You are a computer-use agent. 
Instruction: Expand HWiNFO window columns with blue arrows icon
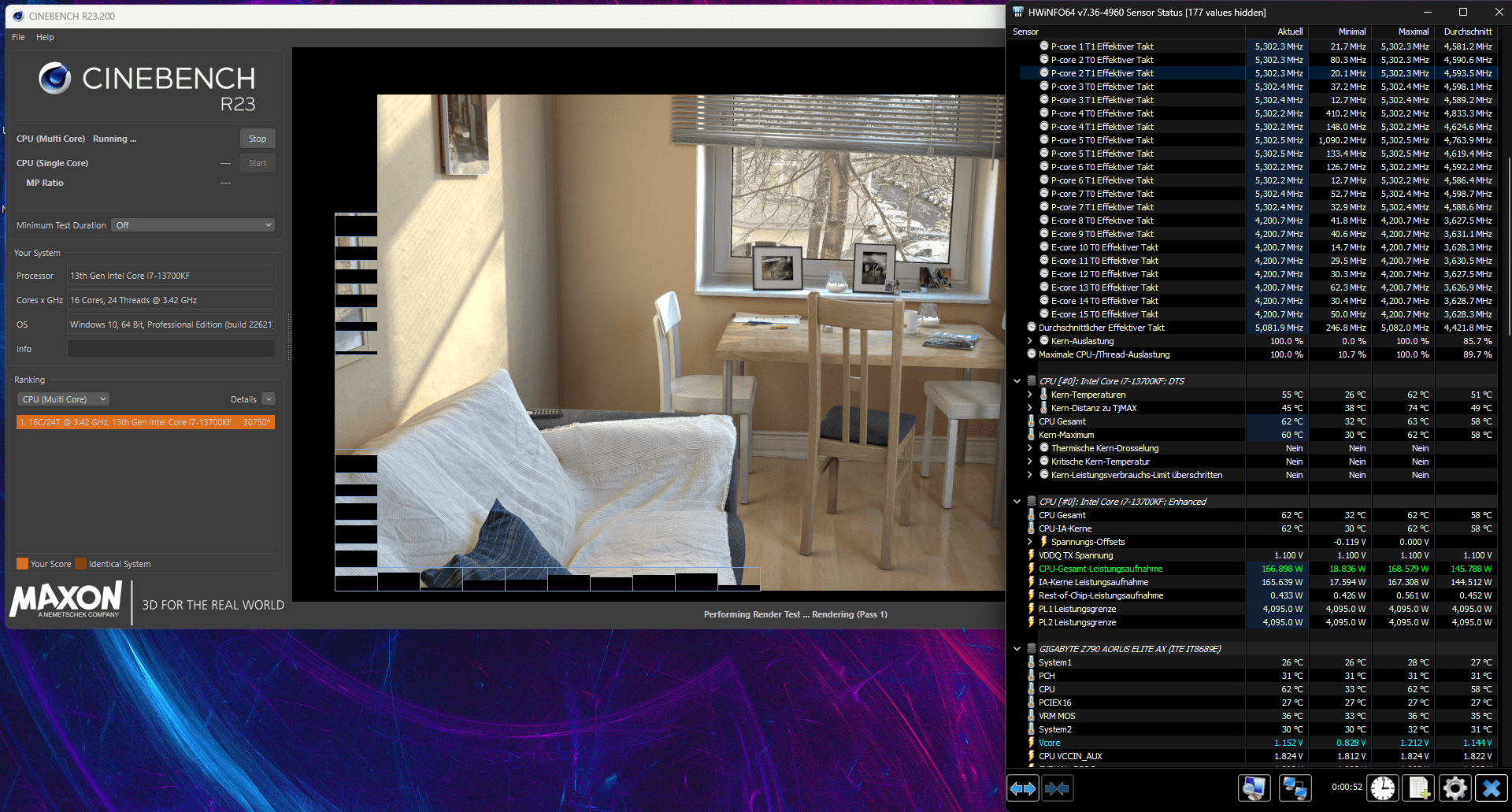[x=1023, y=788]
